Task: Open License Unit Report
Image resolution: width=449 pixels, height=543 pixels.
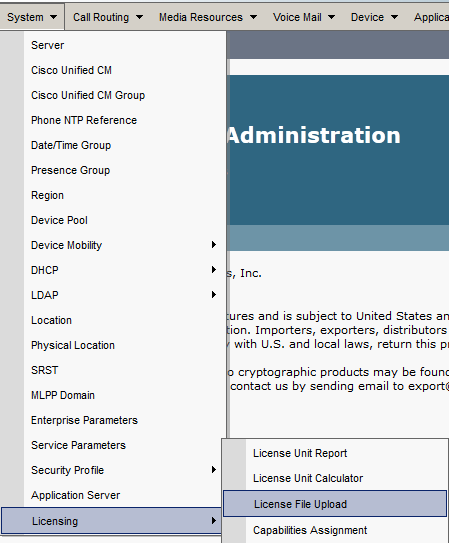Action: [300, 453]
